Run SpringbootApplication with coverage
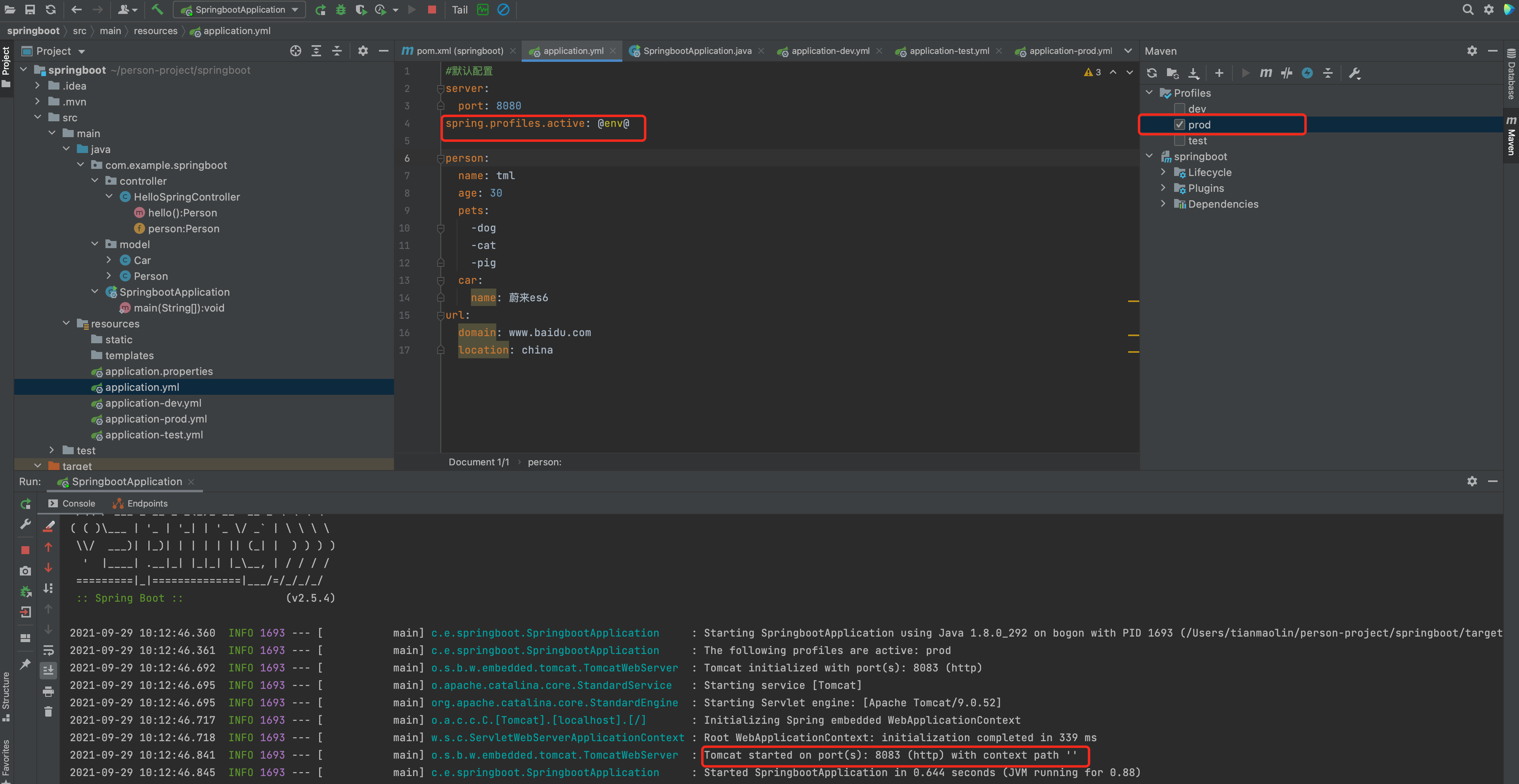 (x=362, y=10)
